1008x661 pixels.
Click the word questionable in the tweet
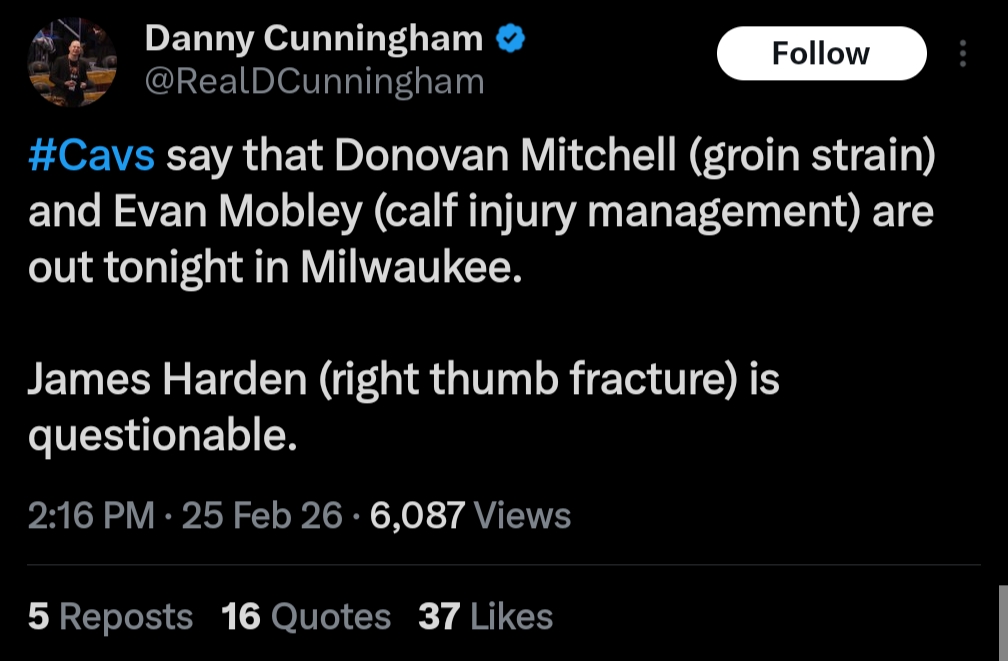click(x=162, y=434)
